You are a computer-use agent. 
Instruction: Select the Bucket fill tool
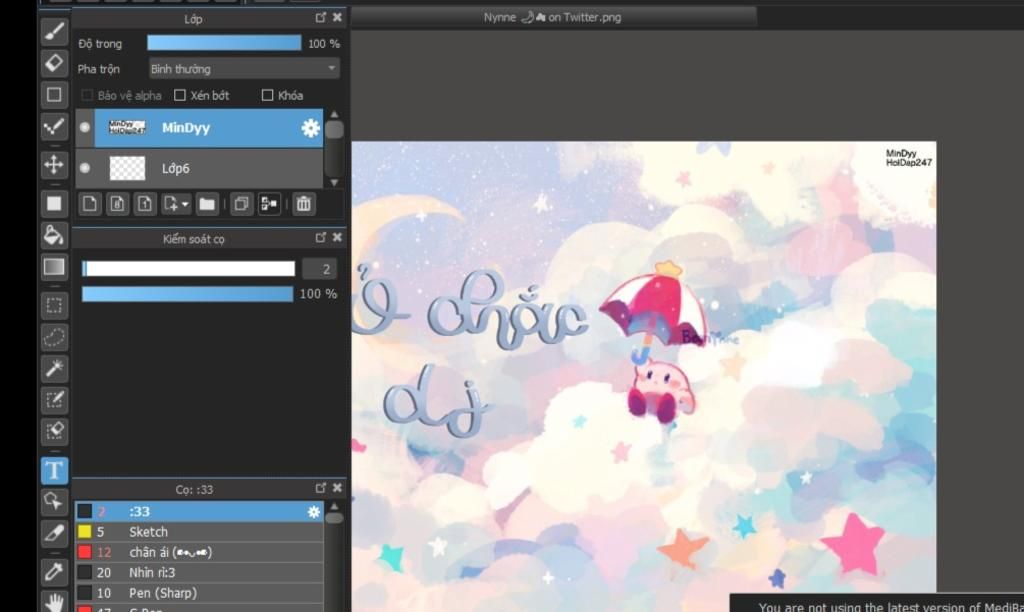(54, 235)
